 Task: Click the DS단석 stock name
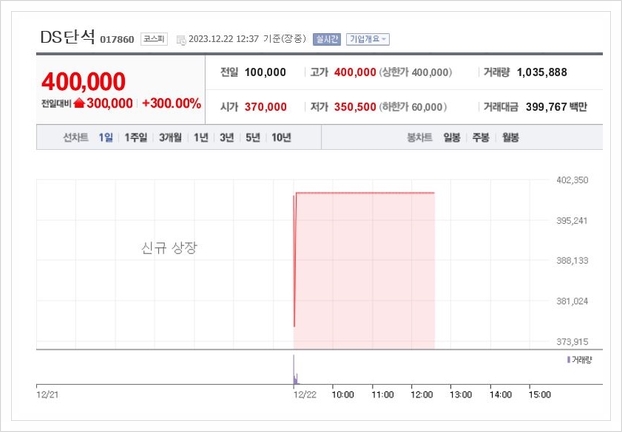click(x=67, y=37)
